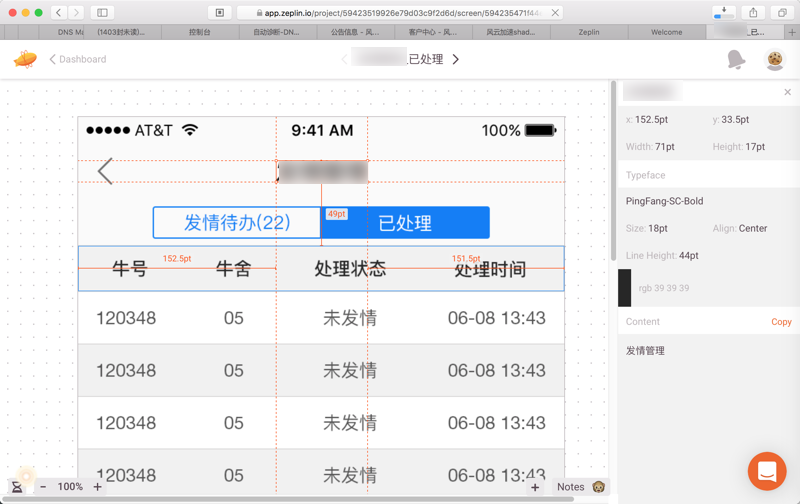
Task: Click the 100% zoom level
Action: [70, 487]
